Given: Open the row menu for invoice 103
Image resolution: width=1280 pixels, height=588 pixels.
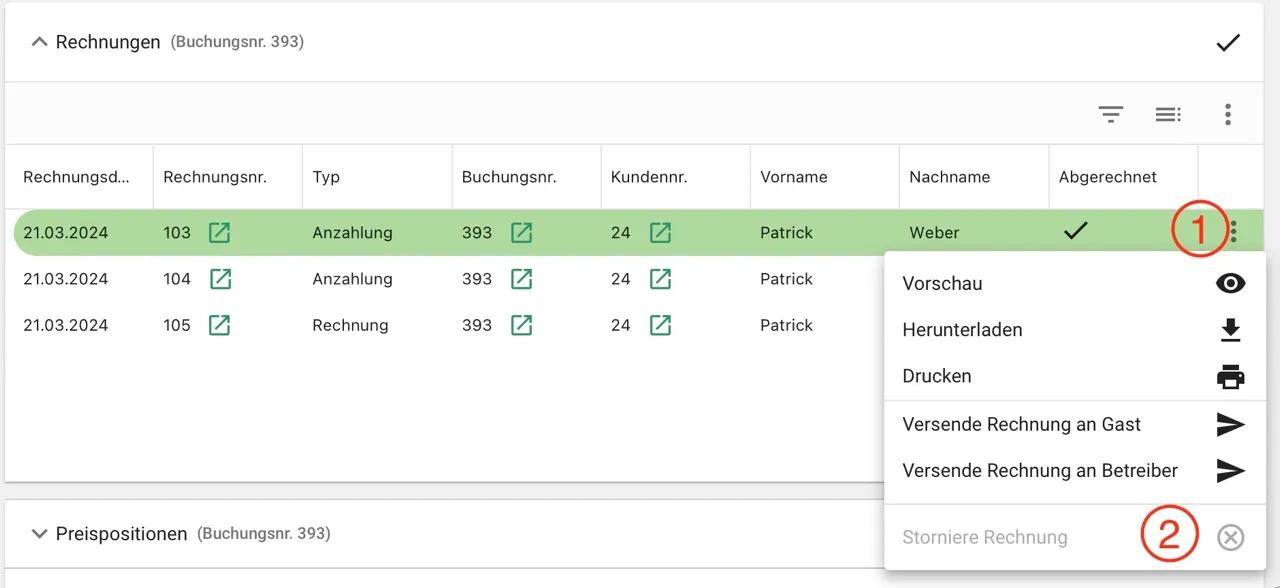Looking at the screenshot, I should coord(1234,232).
